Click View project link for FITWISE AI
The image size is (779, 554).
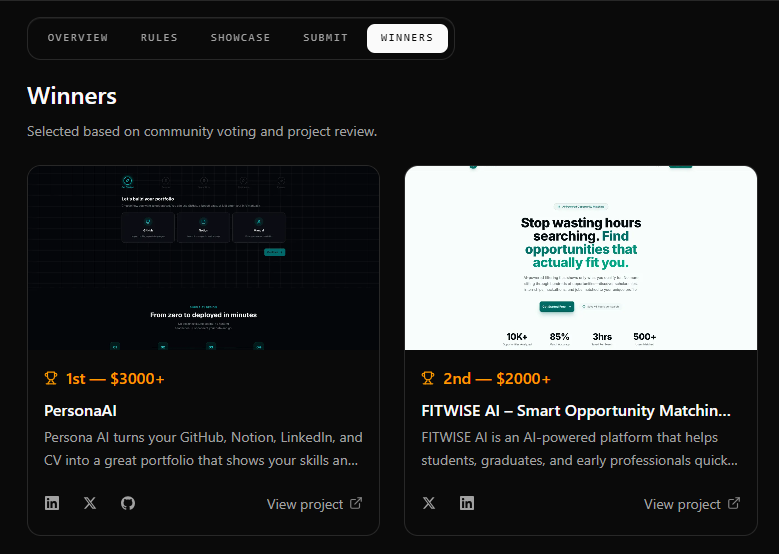tap(692, 504)
